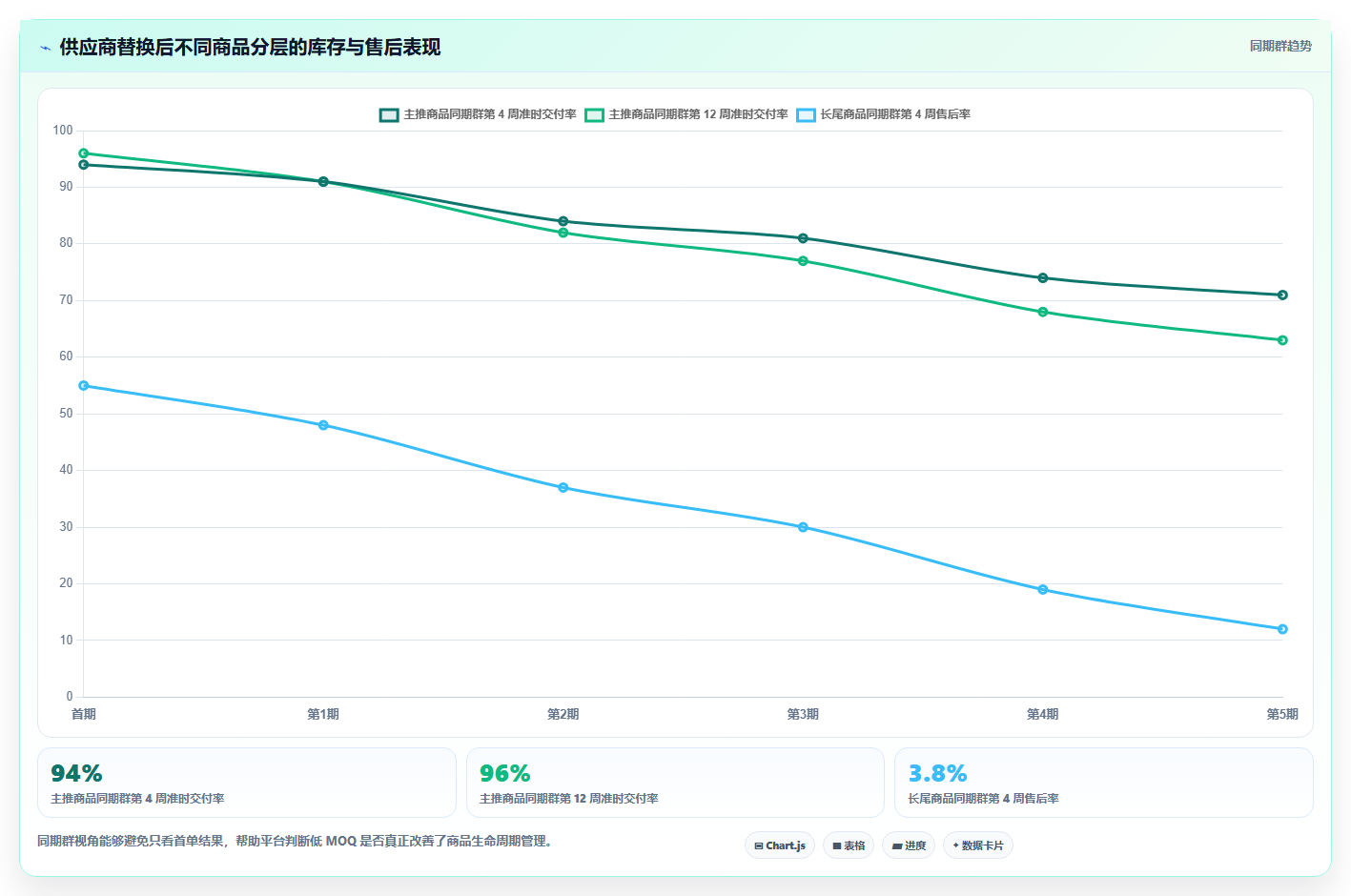Click the 3.8% stat value

pyautogui.click(x=937, y=773)
